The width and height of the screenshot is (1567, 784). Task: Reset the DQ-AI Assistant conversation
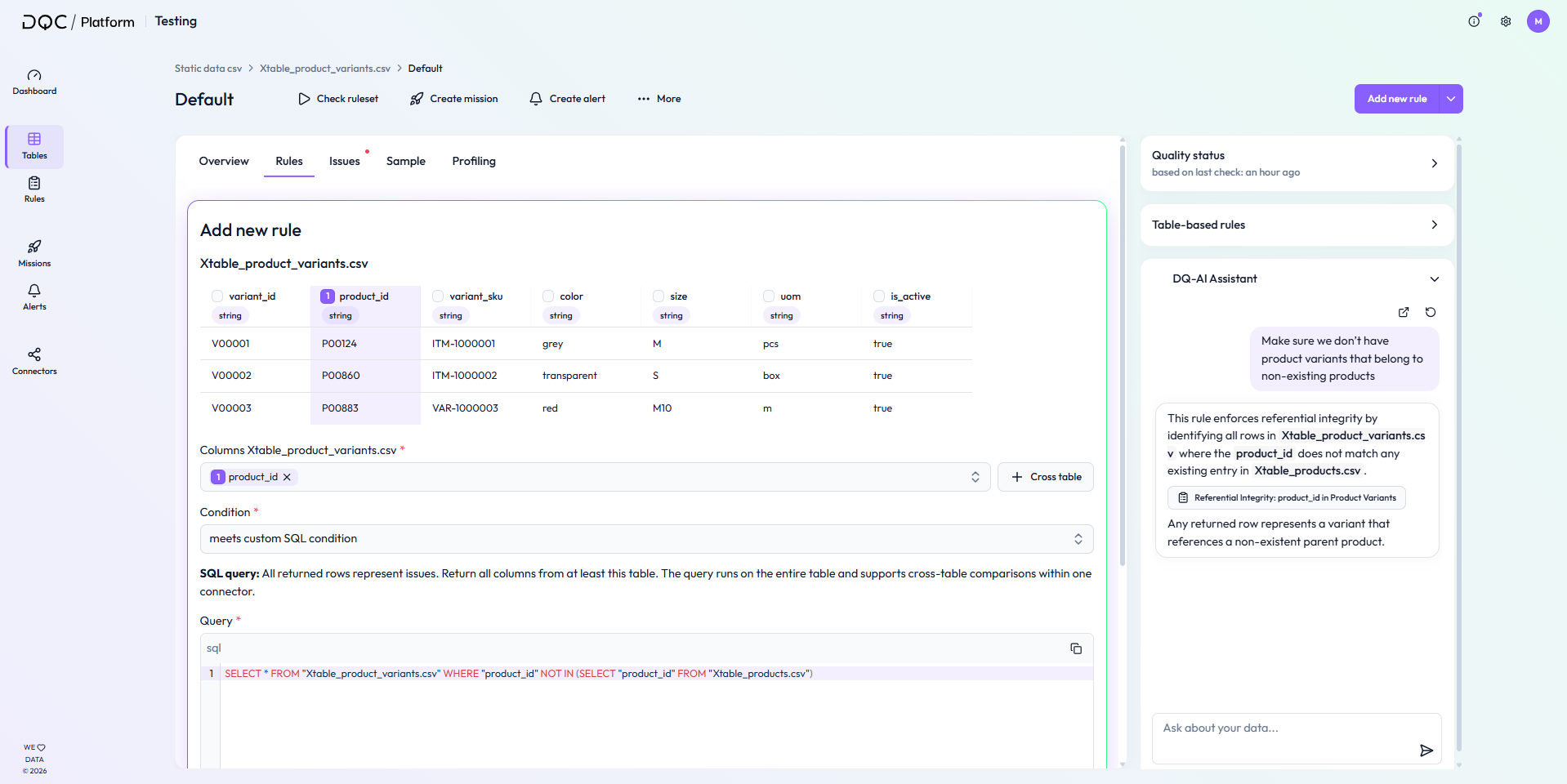[x=1431, y=312]
